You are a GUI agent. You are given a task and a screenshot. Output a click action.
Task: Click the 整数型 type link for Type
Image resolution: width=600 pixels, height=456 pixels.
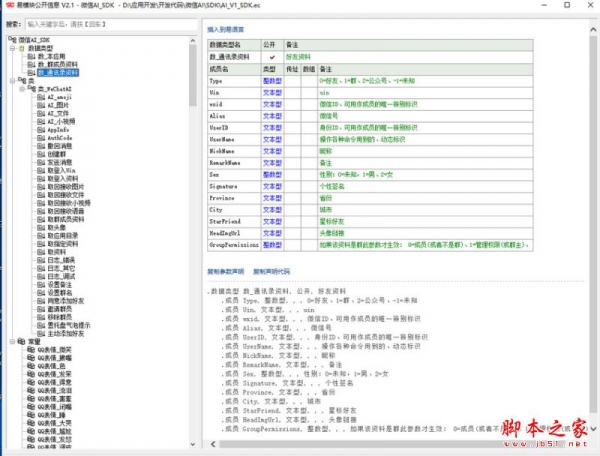pos(270,83)
